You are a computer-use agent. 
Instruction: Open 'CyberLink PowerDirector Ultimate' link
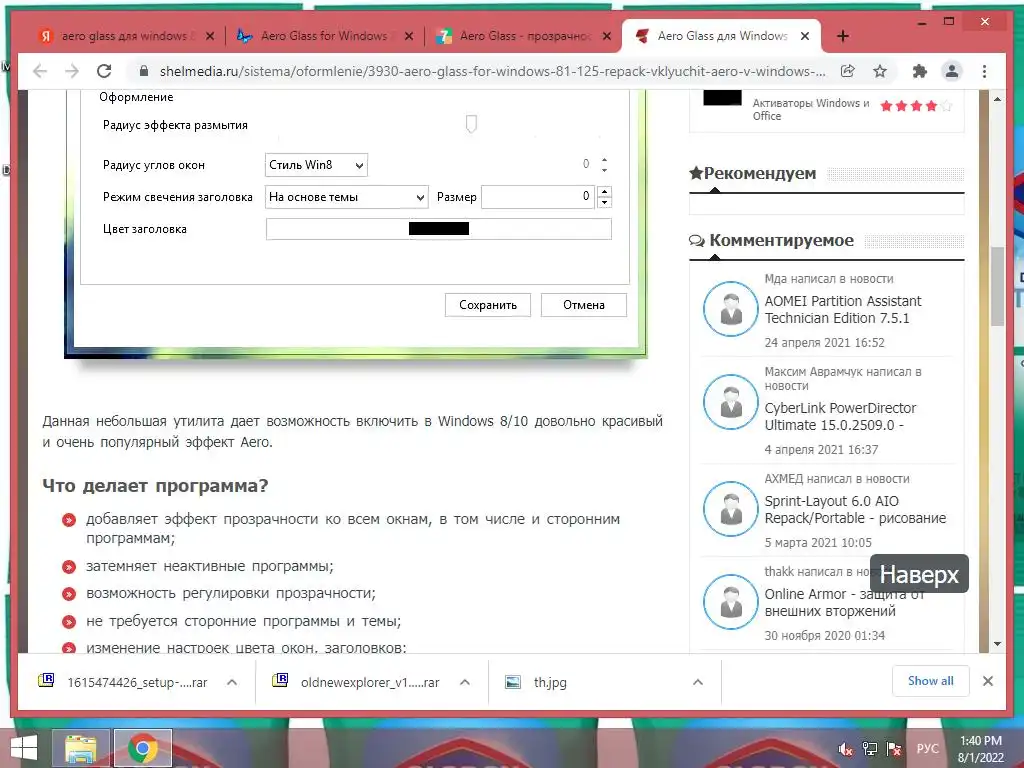click(840, 417)
